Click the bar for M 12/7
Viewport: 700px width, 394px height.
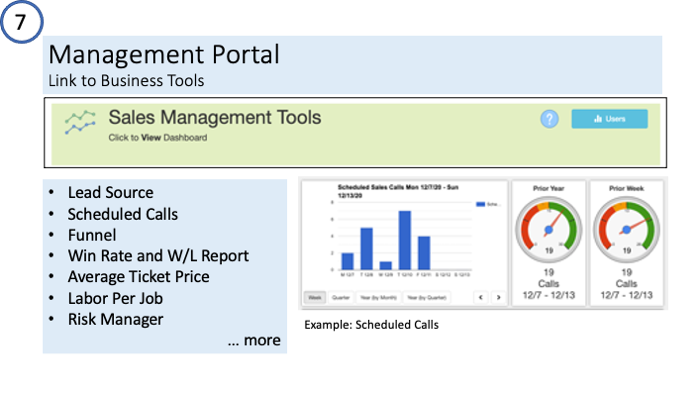point(347,261)
